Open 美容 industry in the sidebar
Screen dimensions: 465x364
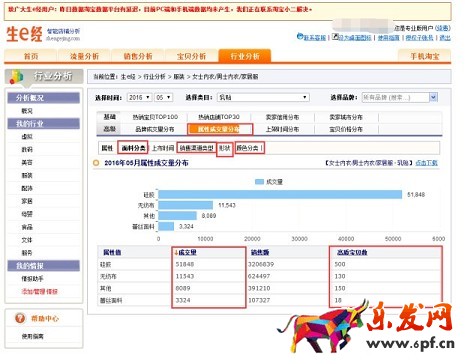point(27,162)
